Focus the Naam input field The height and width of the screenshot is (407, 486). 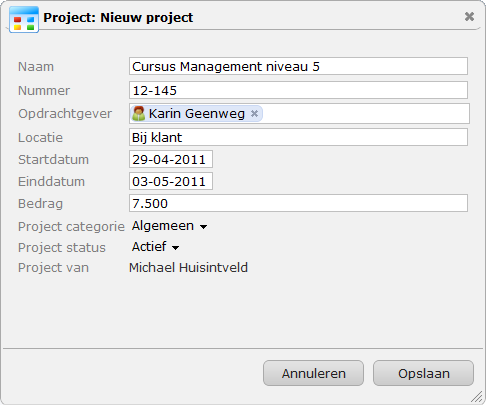(298, 66)
